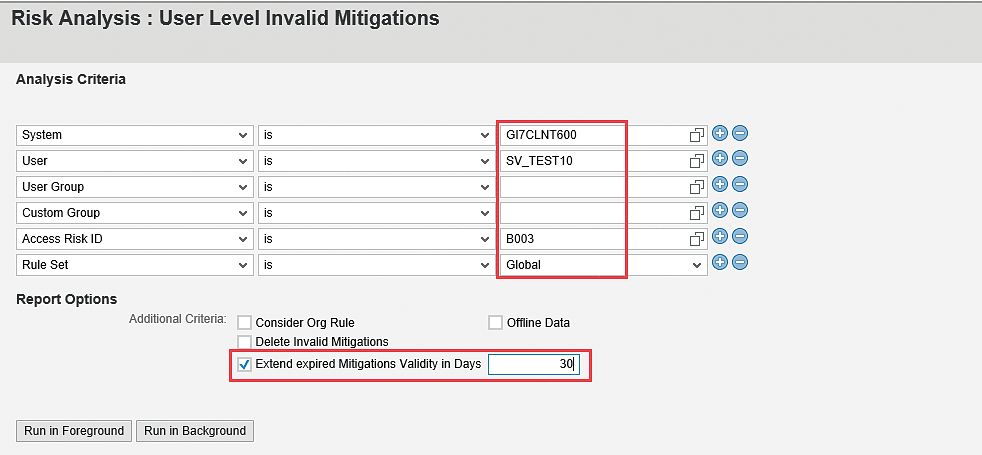This screenshot has width=982, height=455.
Task: Enable Consider Org Rule checkbox
Action: 244,323
